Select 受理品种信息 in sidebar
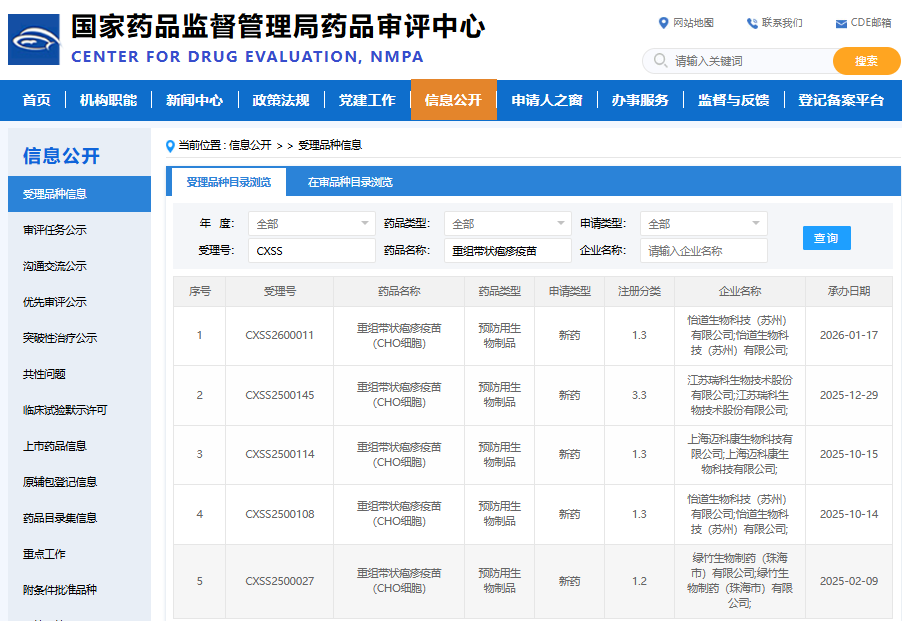This screenshot has width=902, height=621. click(x=79, y=194)
